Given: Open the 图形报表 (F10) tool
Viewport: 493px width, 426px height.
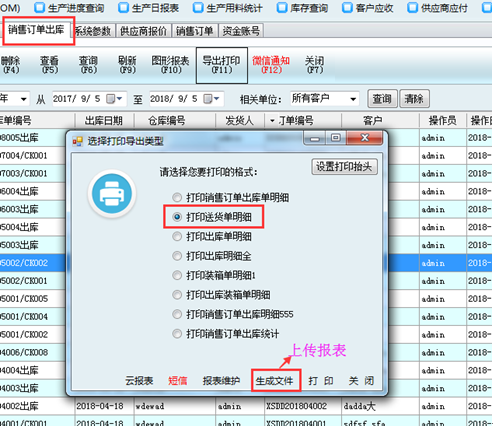Looking at the screenshot, I should point(170,65).
